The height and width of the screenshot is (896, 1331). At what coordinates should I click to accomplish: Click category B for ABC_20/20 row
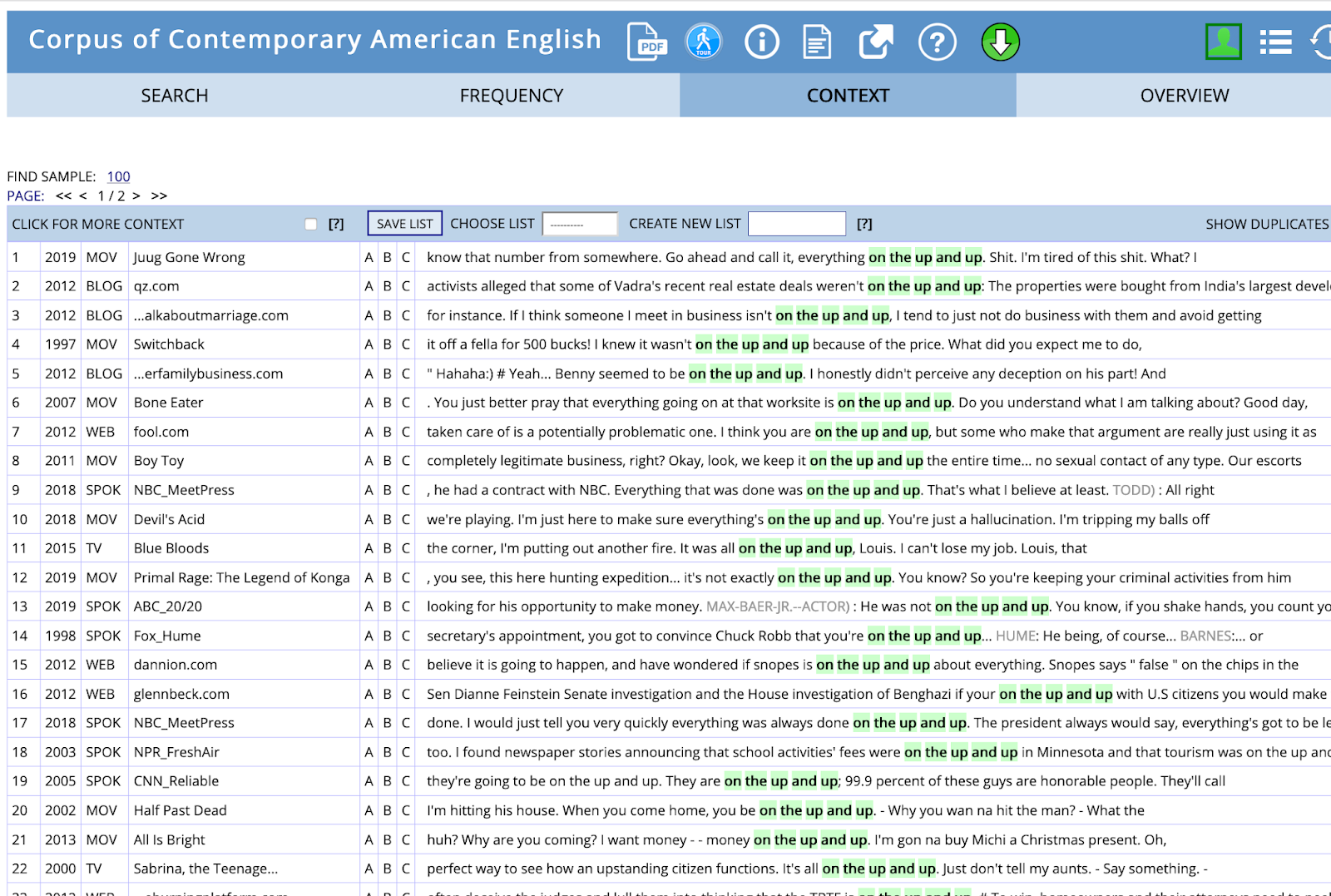(387, 606)
